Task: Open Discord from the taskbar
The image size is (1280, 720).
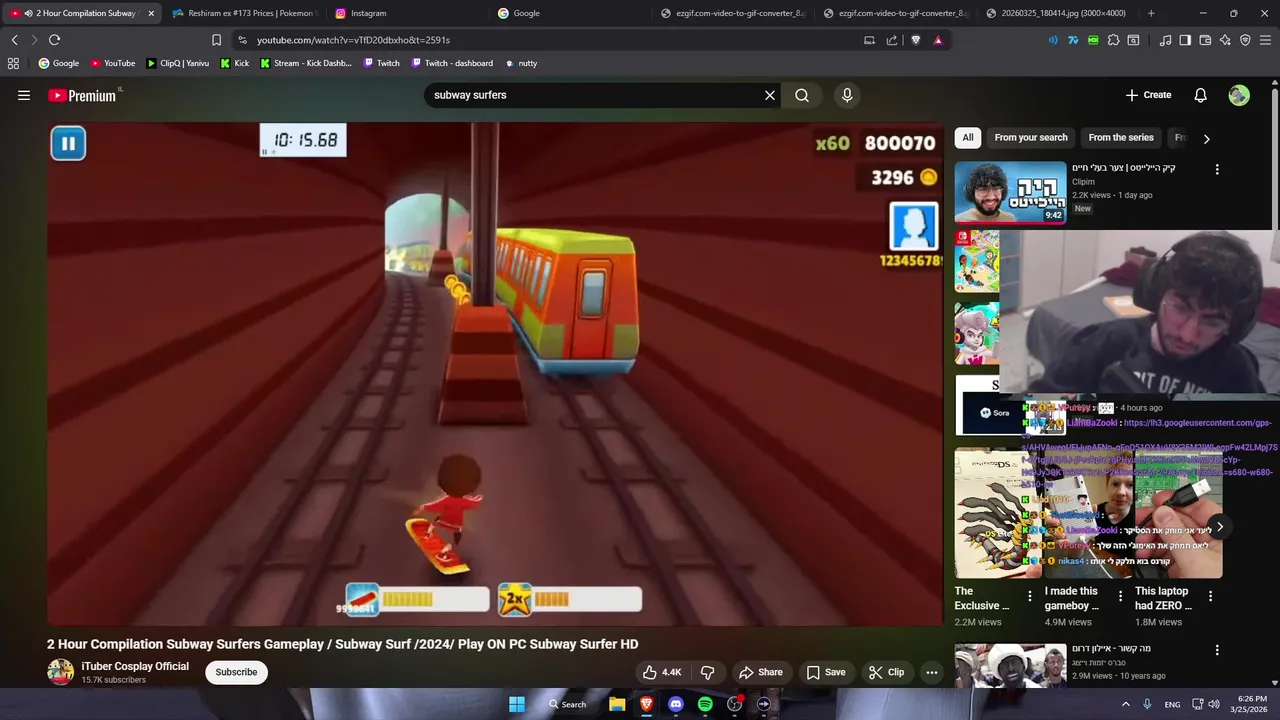Action: click(x=676, y=704)
